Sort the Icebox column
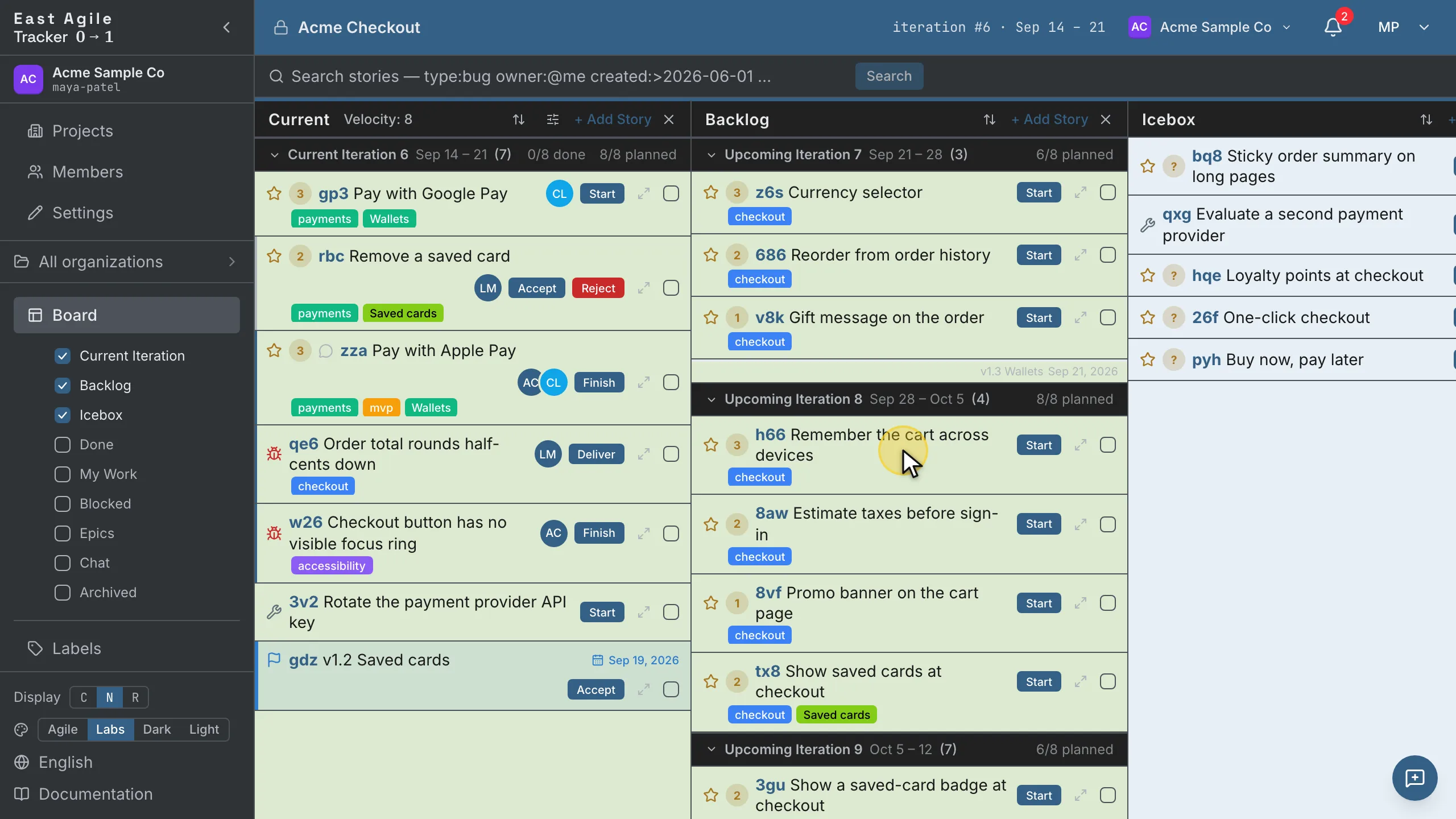The height and width of the screenshot is (819, 1456). click(x=1426, y=119)
